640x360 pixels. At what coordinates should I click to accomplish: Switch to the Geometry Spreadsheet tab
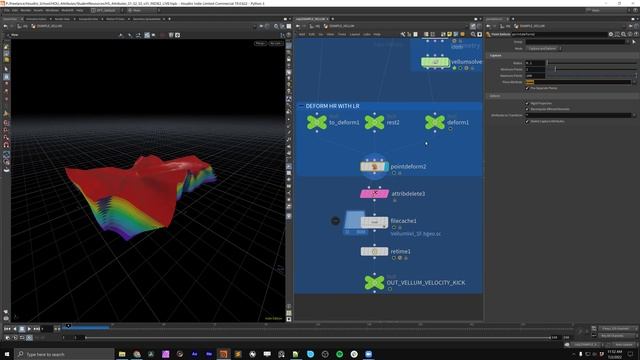click(x=147, y=19)
